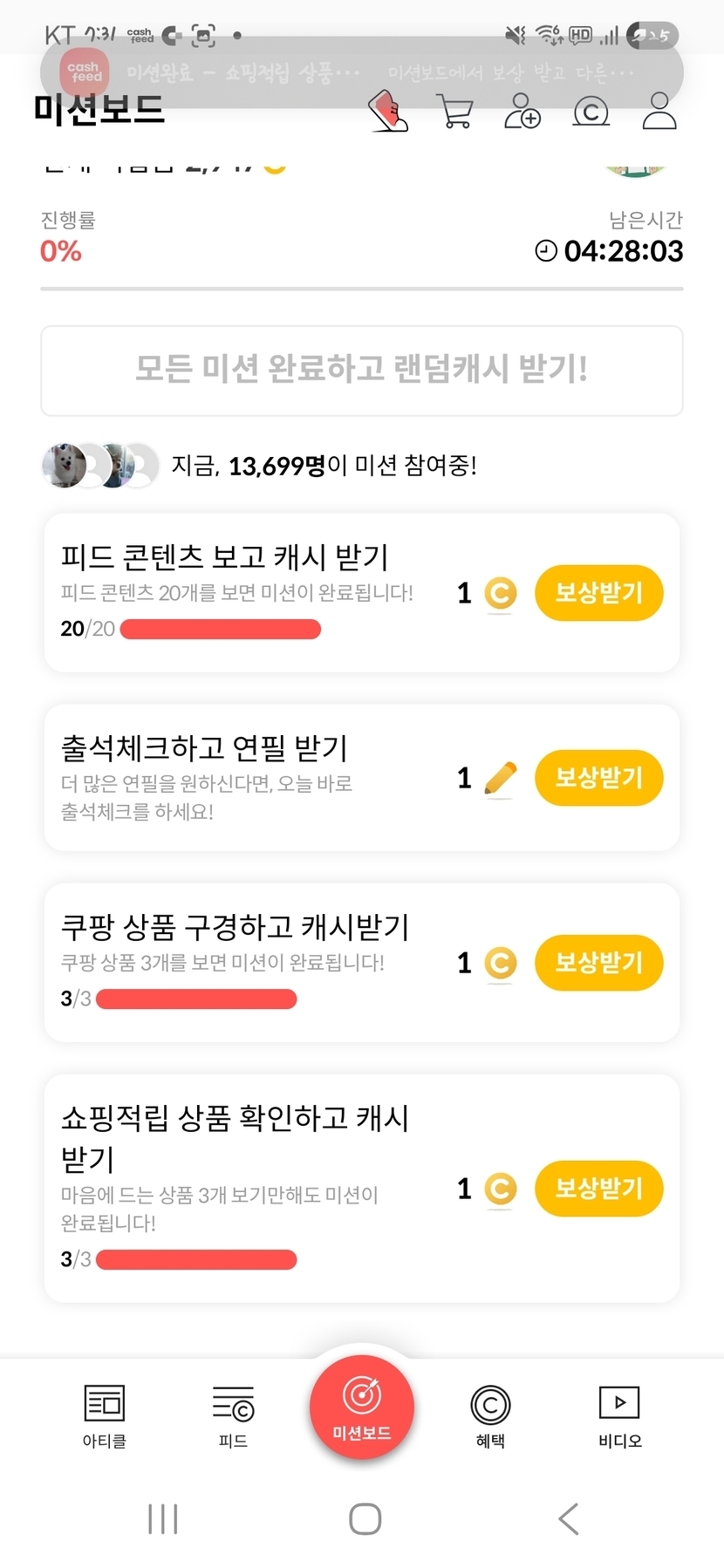Tap the cash feed notification banner
Image resolution: width=724 pixels, height=1568 pixels.
point(361,72)
